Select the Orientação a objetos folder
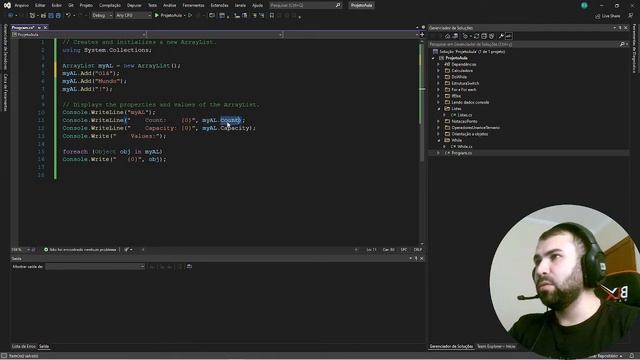The width and height of the screenshot is (640, 360). pos(469,134)
